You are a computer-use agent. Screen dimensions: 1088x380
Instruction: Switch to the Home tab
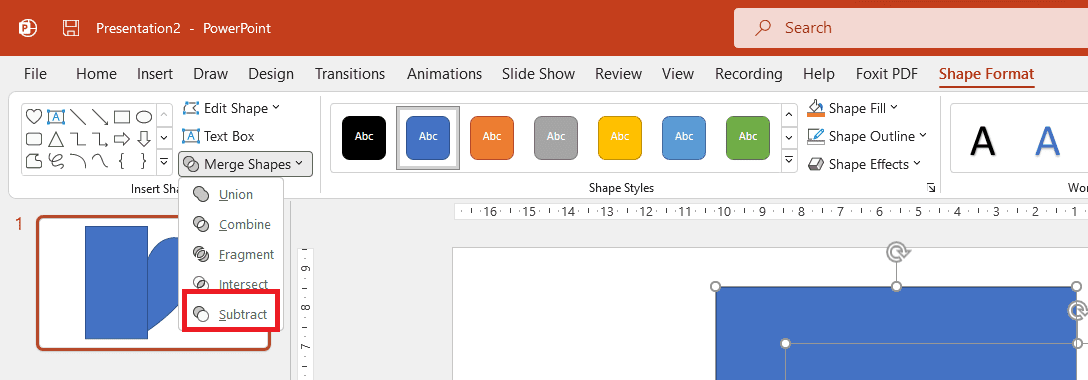point(96,74)
